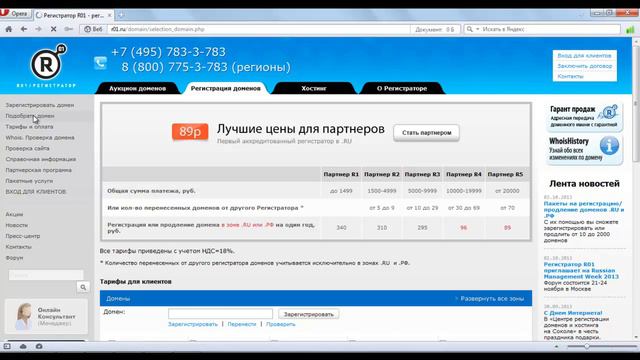Open Партнерская программа in sidebar

38,170
